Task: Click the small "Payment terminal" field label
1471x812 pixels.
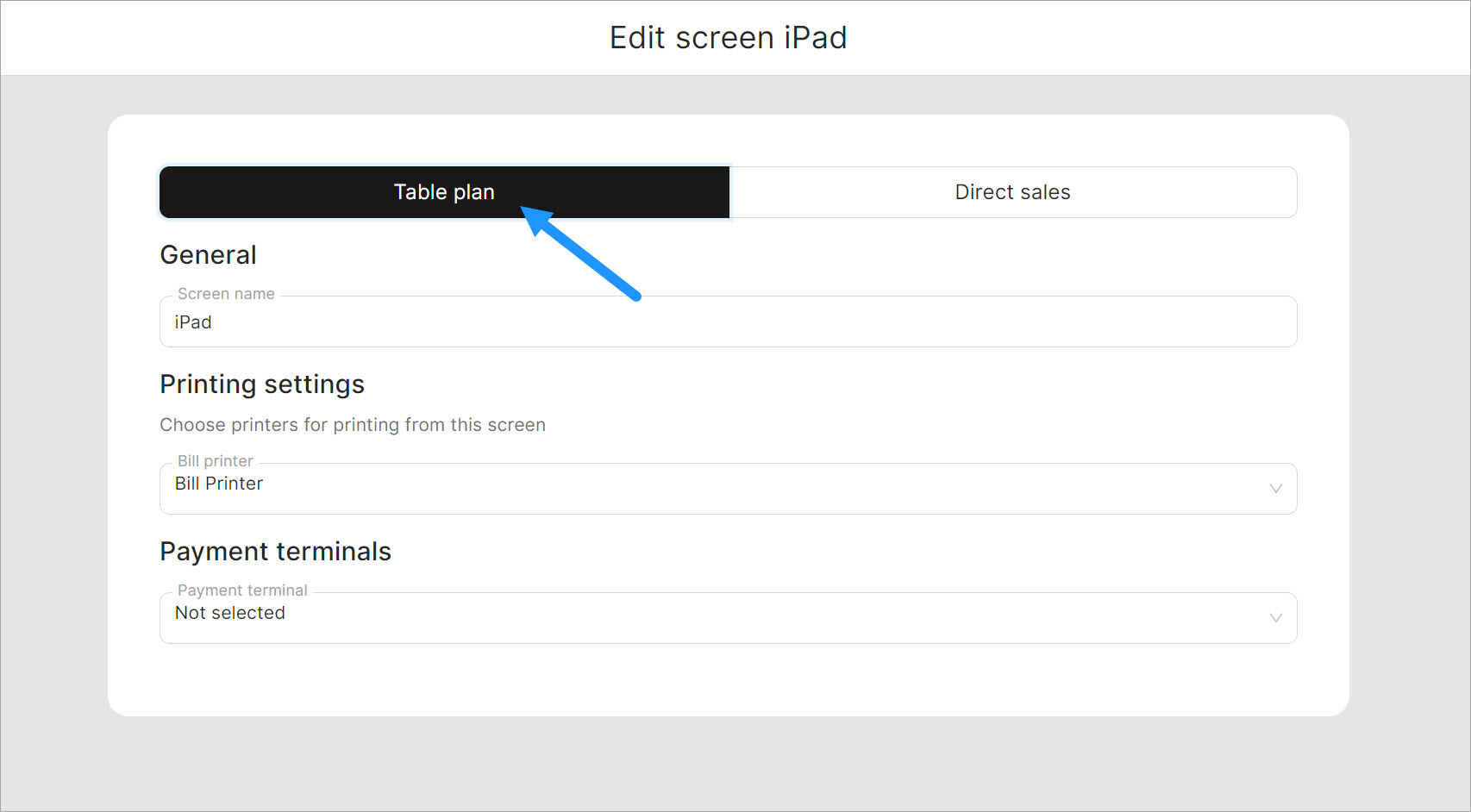Action: (x=242, y=590)
